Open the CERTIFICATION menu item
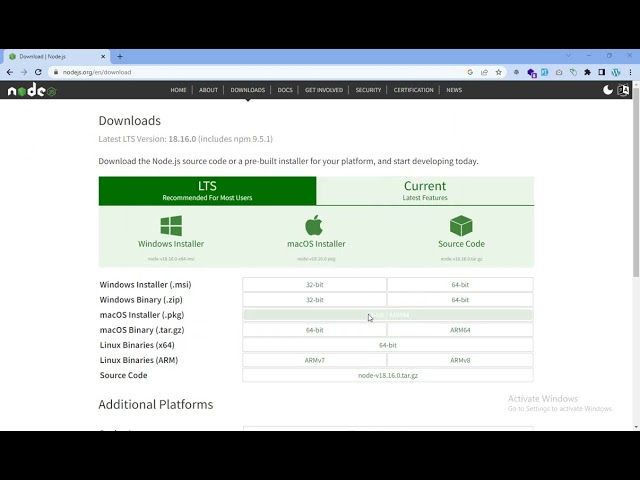 point(413,90)
